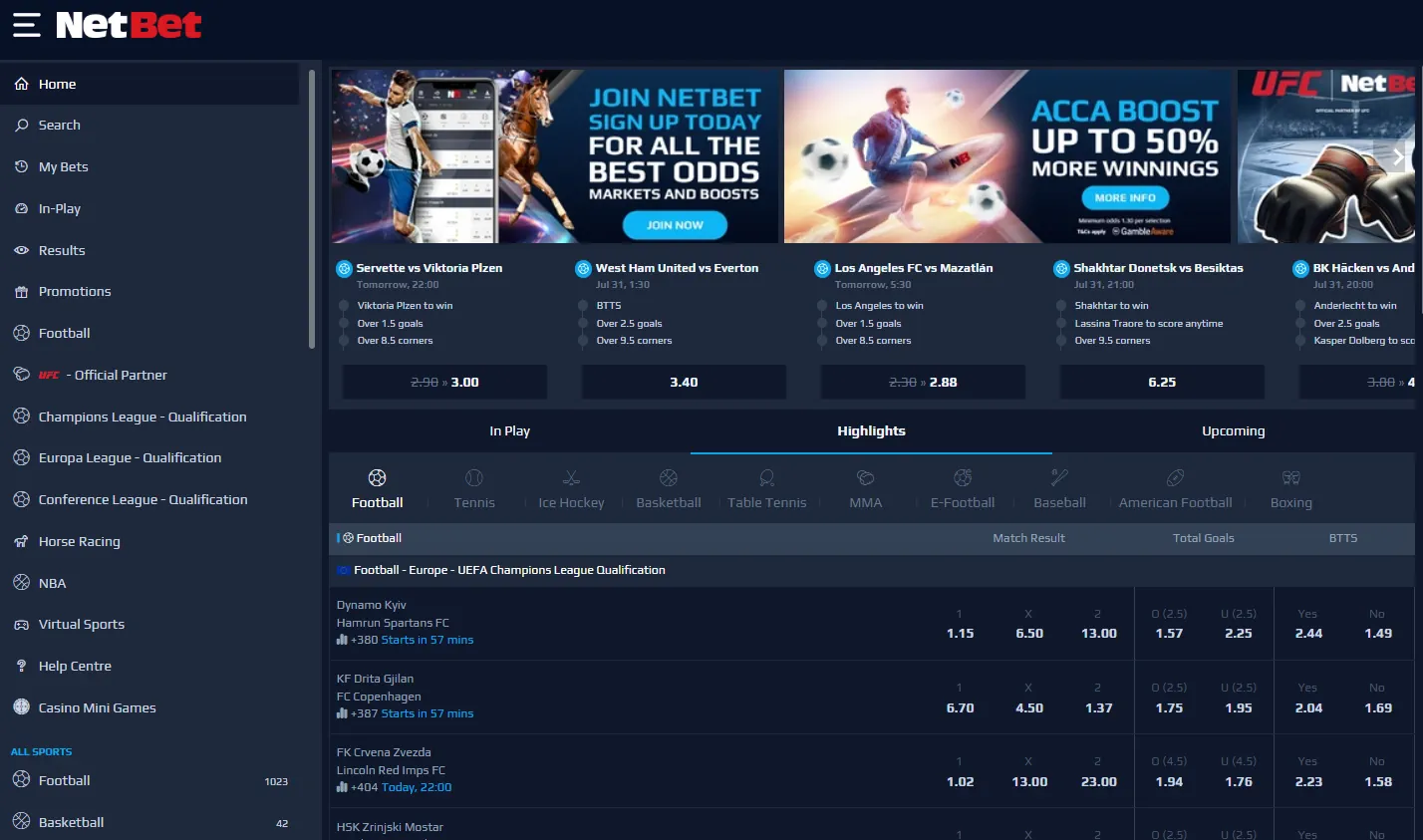Advance the banner carousel with right arrow

[1397, 156]
